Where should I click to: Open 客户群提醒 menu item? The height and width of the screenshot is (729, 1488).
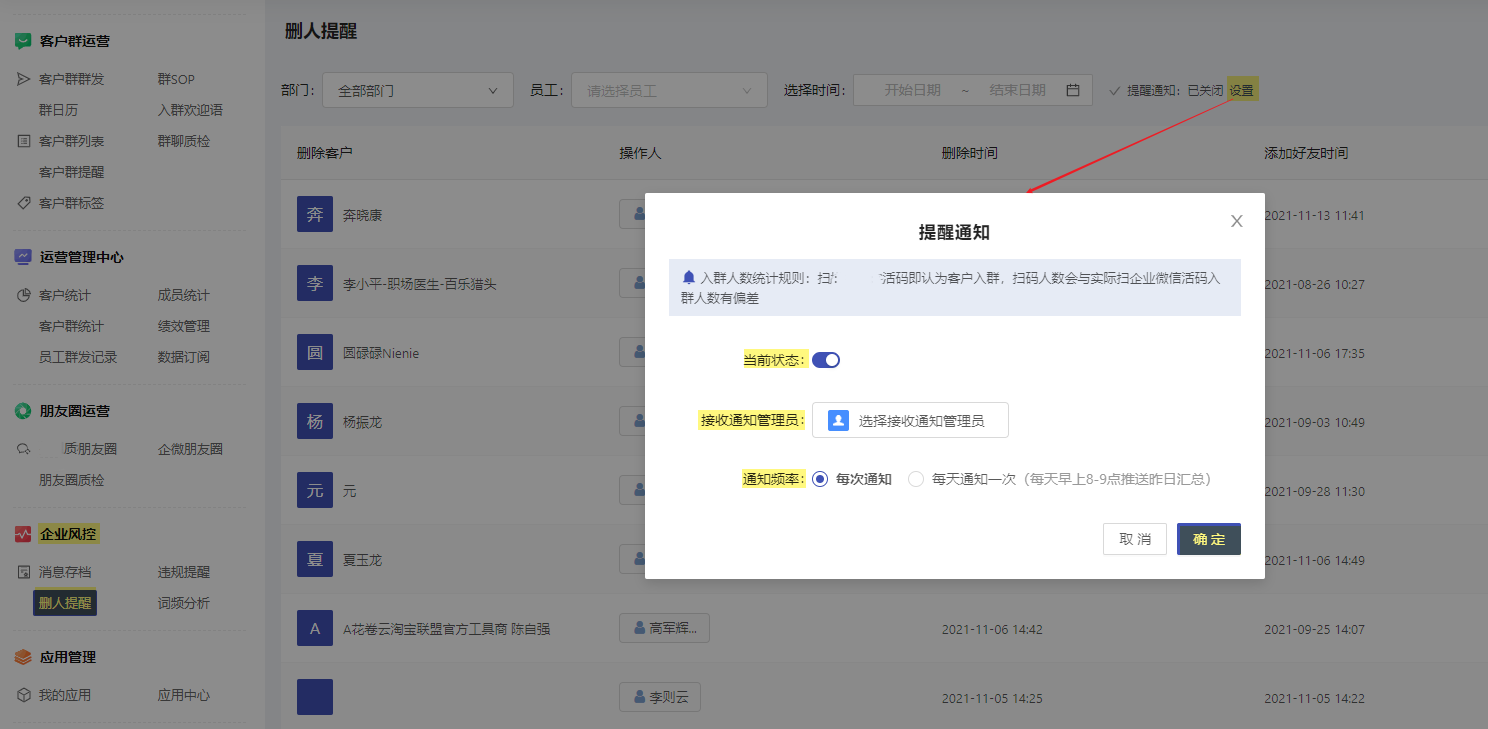71,172
